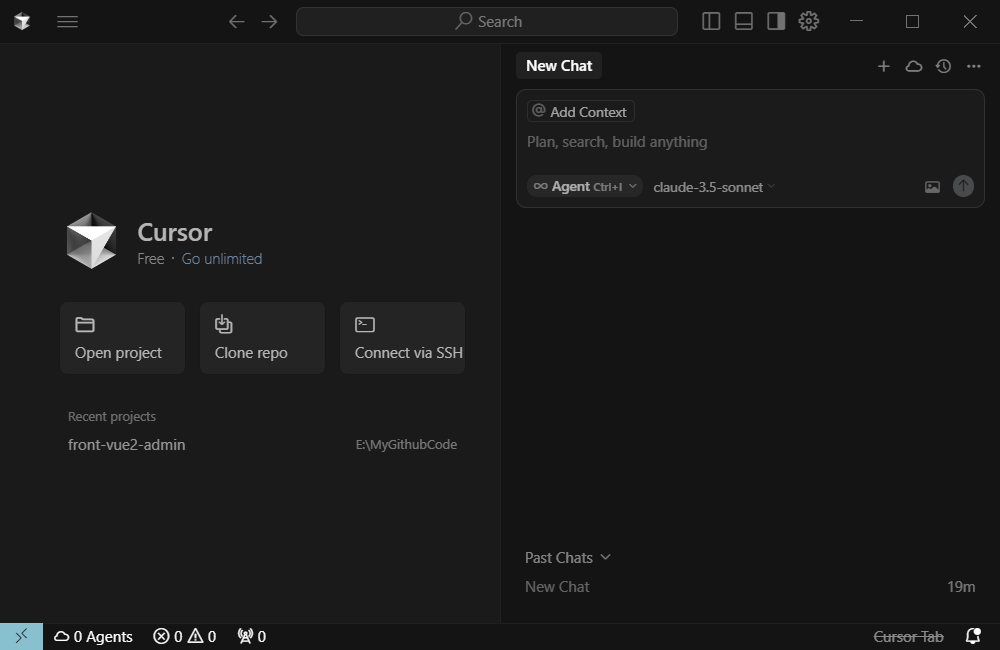The height and width of the screenshot is (650, 1000).
Task: Attach an image with the picture icon
Action: 932,187
